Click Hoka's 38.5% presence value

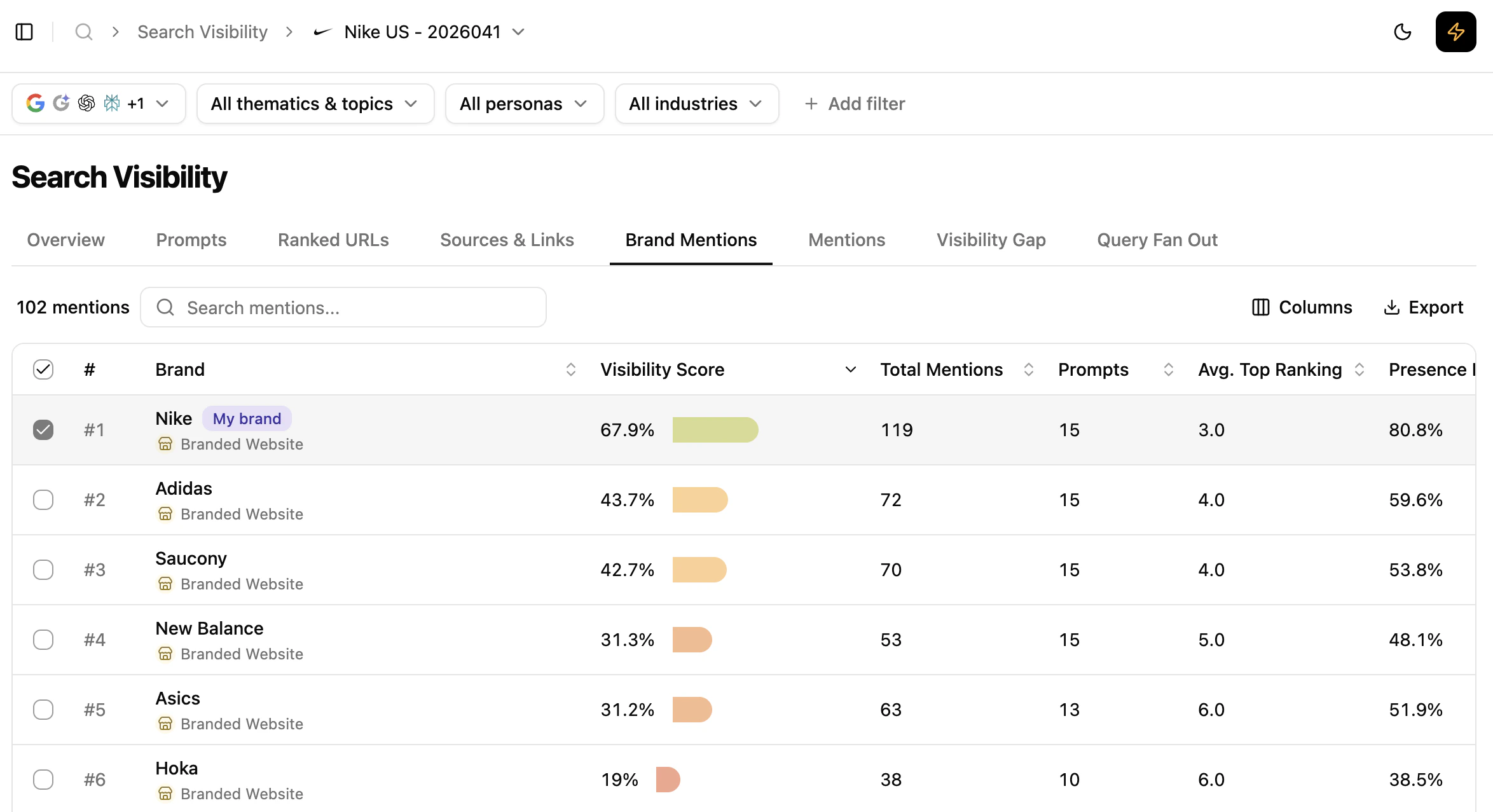[1415, 780]
